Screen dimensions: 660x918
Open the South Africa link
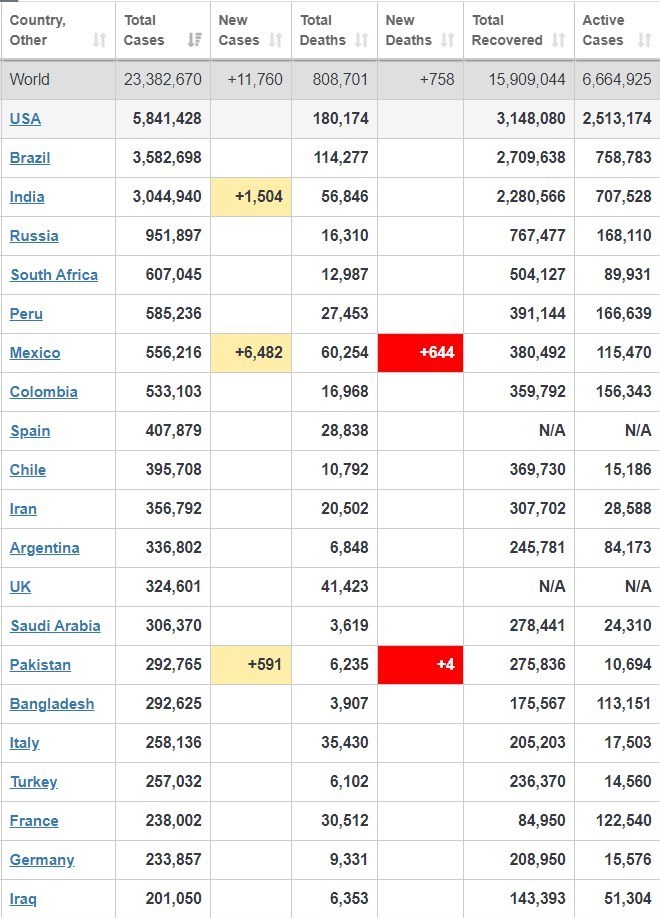[x=54, y=275]
